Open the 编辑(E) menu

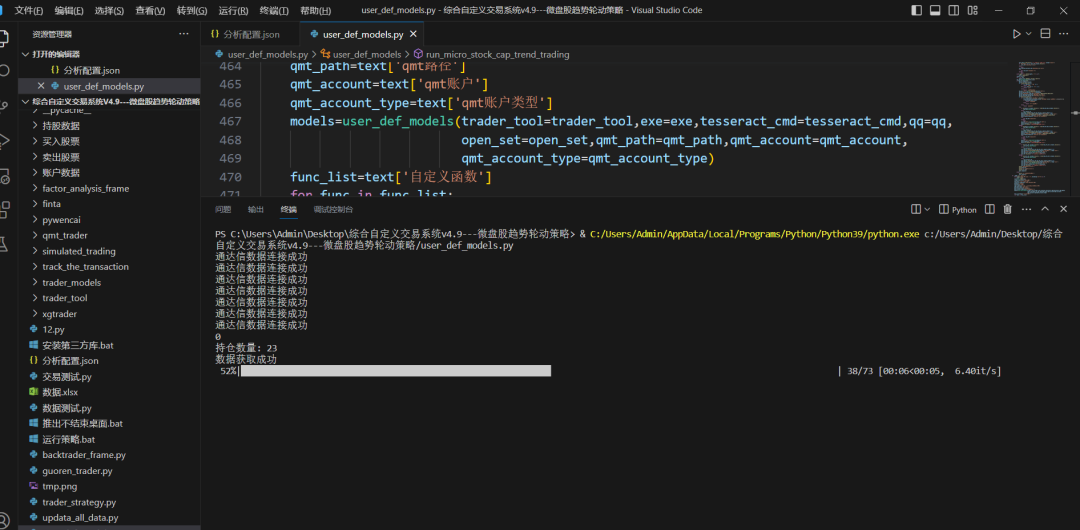click(69, 11)
